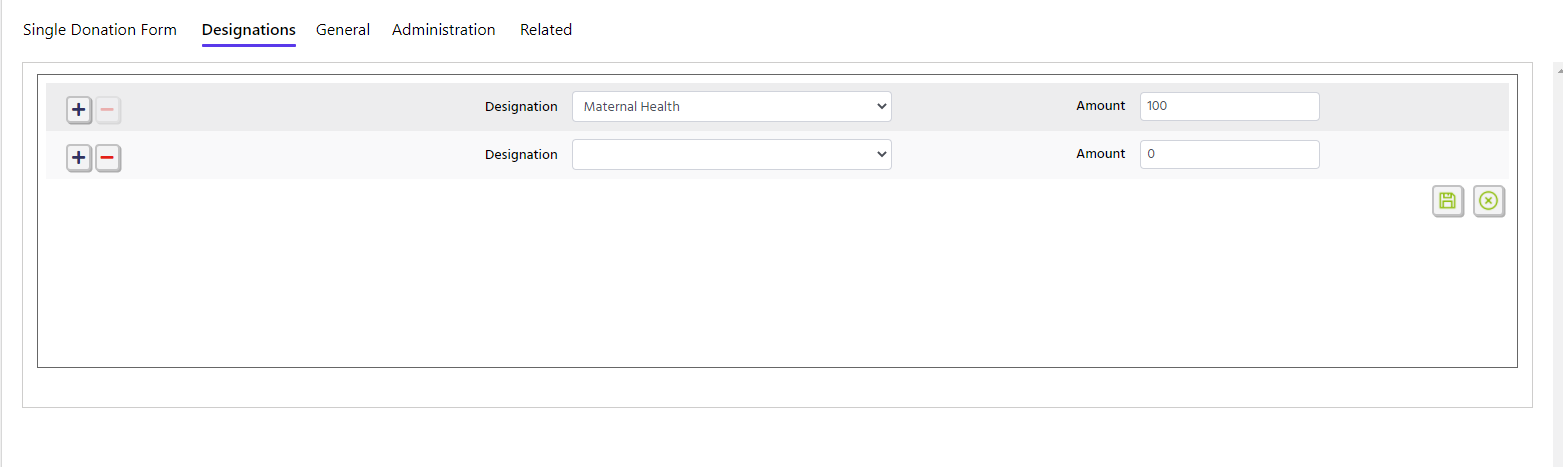Image resolution: width=1563 pixels, height=467 pixels.
Task: Switch to the Single Donation Form tab
Action: (x=100, y=30)
